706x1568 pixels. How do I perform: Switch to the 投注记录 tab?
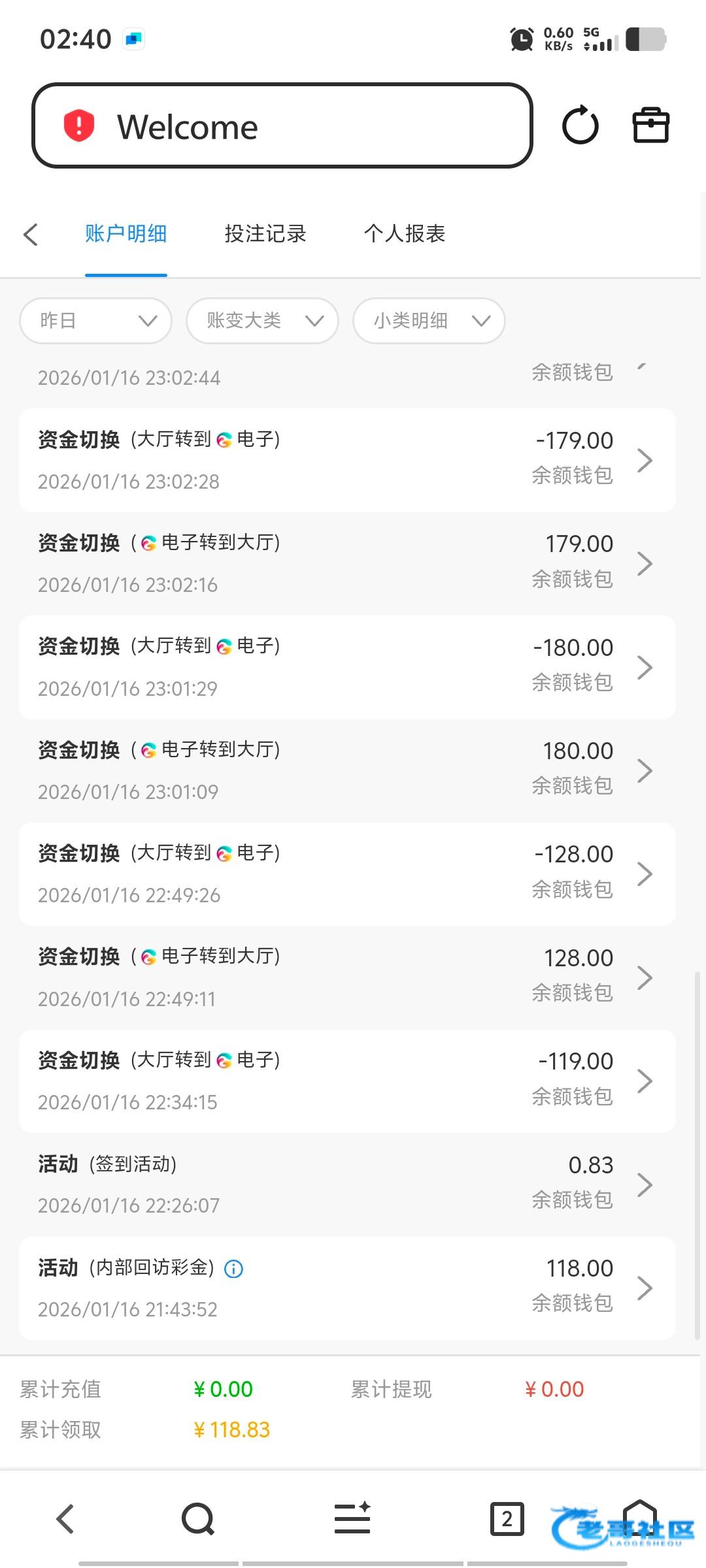[265, 234]
